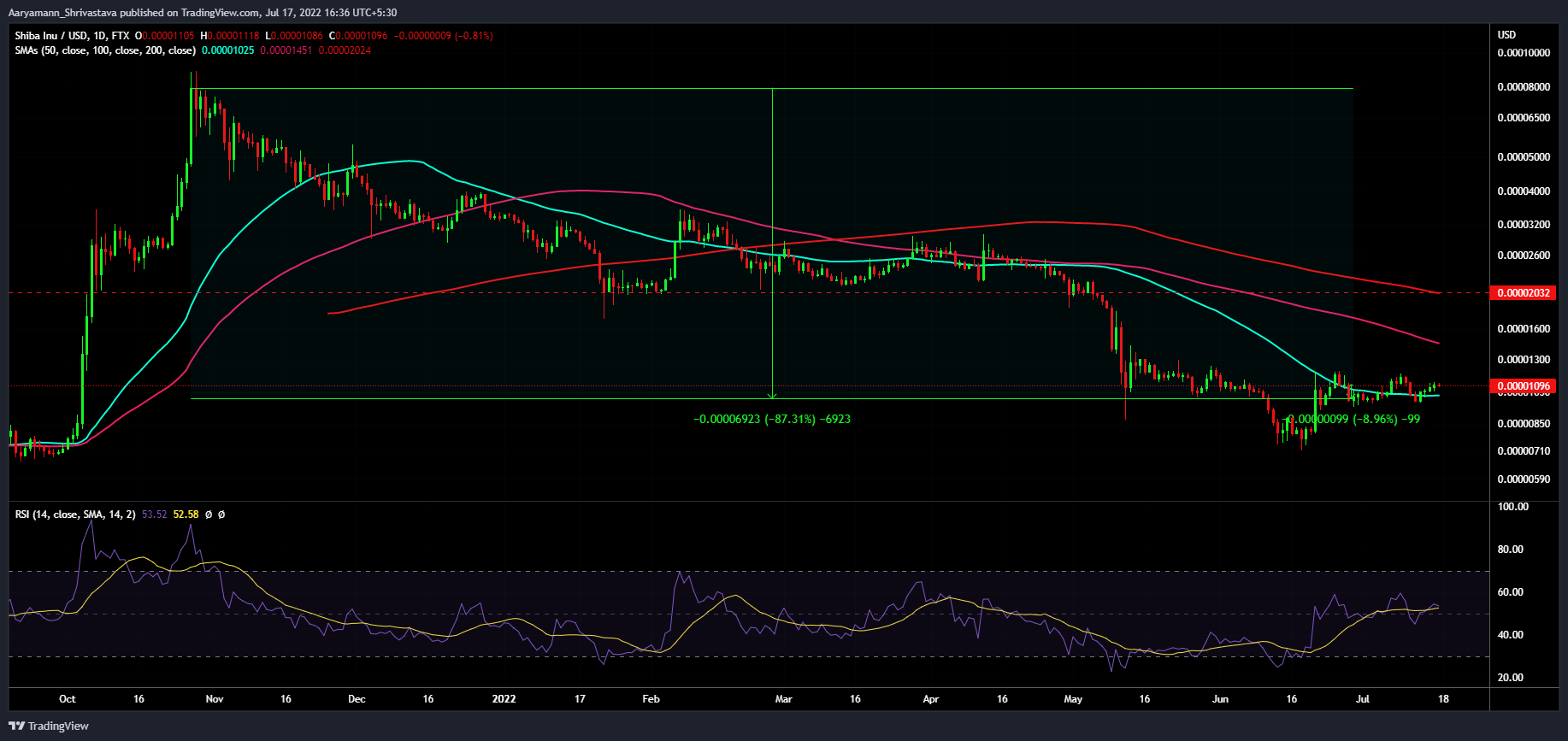This screenshot has height=741, width=1568.
Task: Click the red 200 SMA value 0.00002024
Action: (x=345, y=50)
